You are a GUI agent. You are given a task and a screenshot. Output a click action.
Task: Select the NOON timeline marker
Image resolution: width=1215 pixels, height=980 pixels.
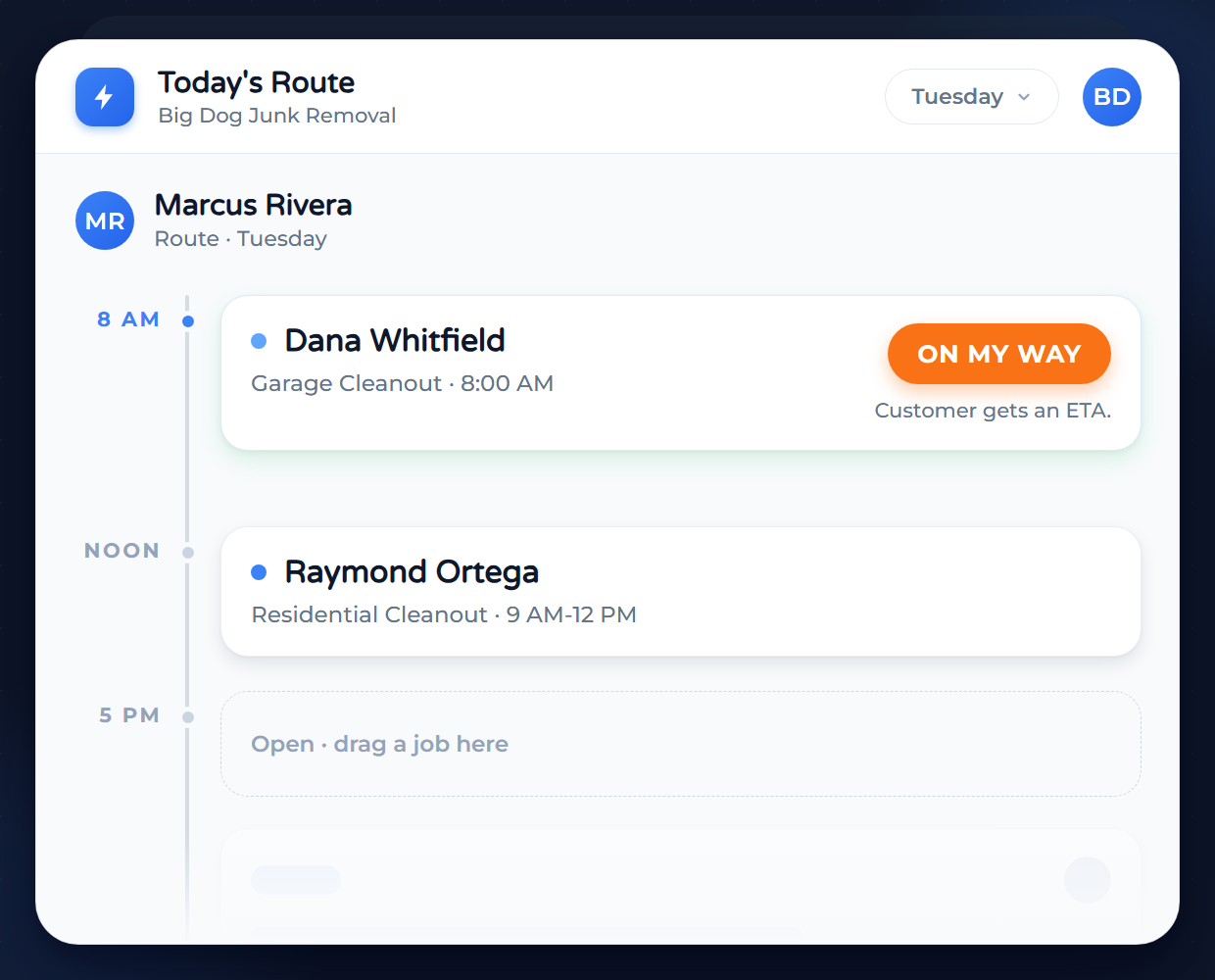(x=188, y=553)
